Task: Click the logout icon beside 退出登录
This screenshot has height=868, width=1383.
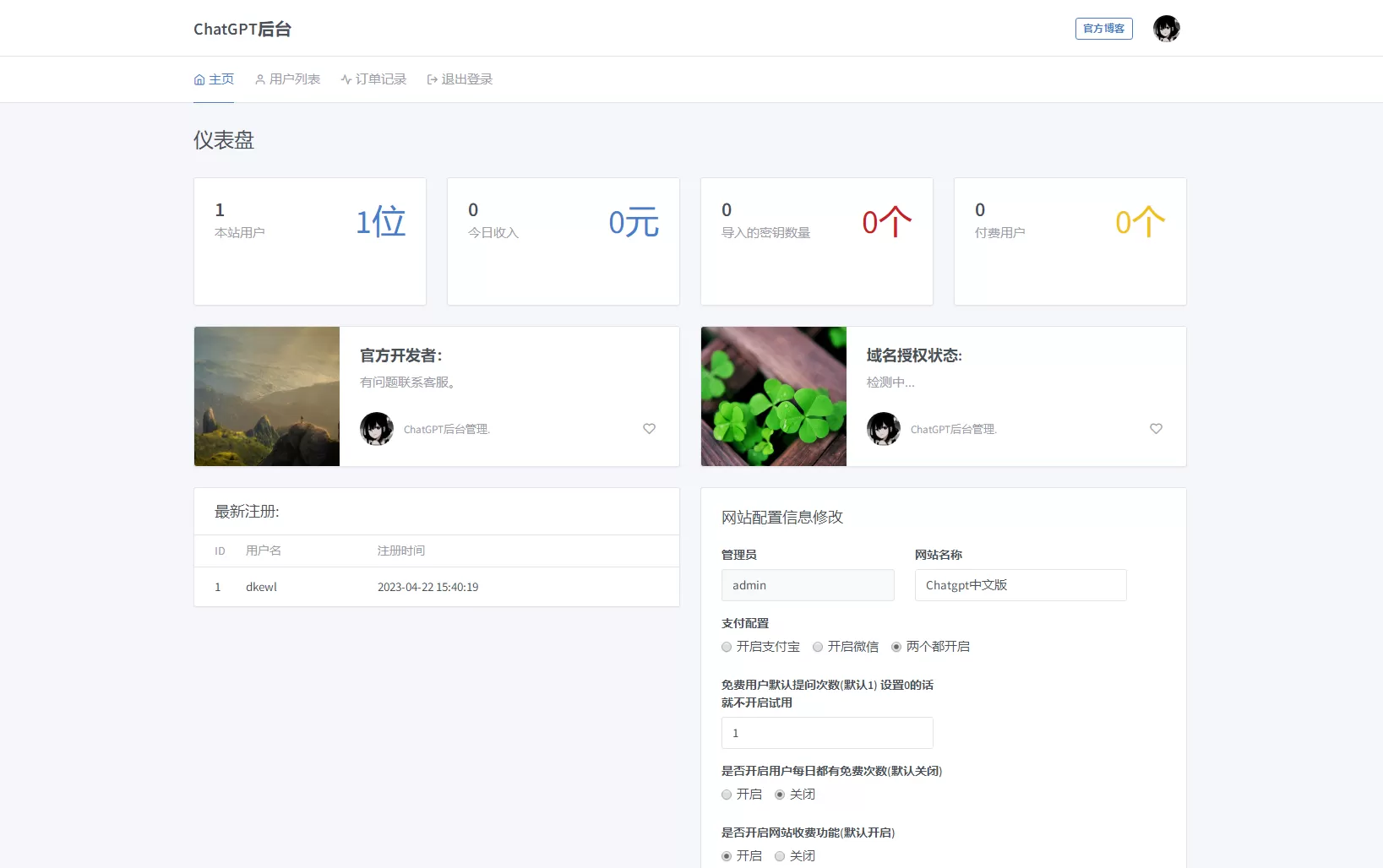Action: point(430,79)
